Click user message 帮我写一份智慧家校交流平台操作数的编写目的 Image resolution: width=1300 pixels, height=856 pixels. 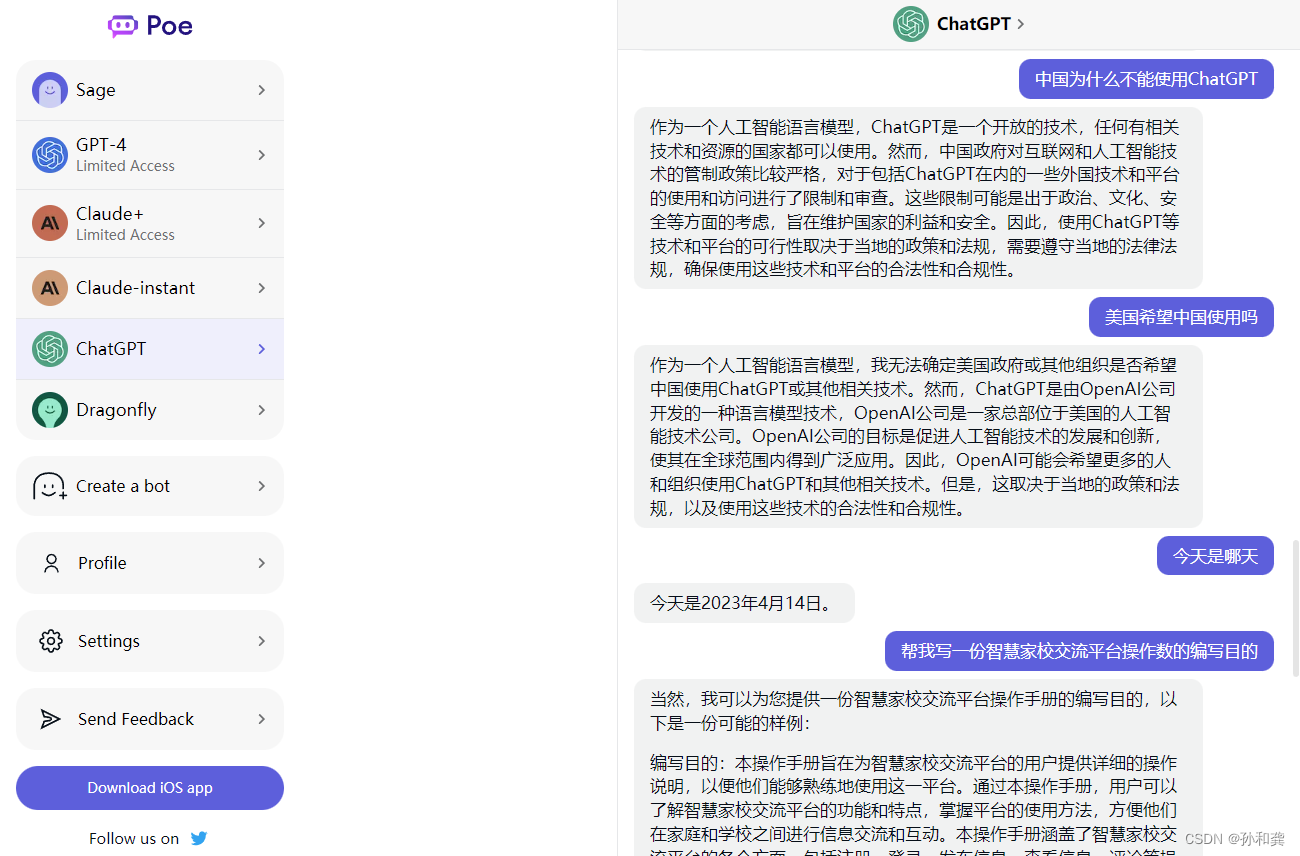coord(1079,651)
